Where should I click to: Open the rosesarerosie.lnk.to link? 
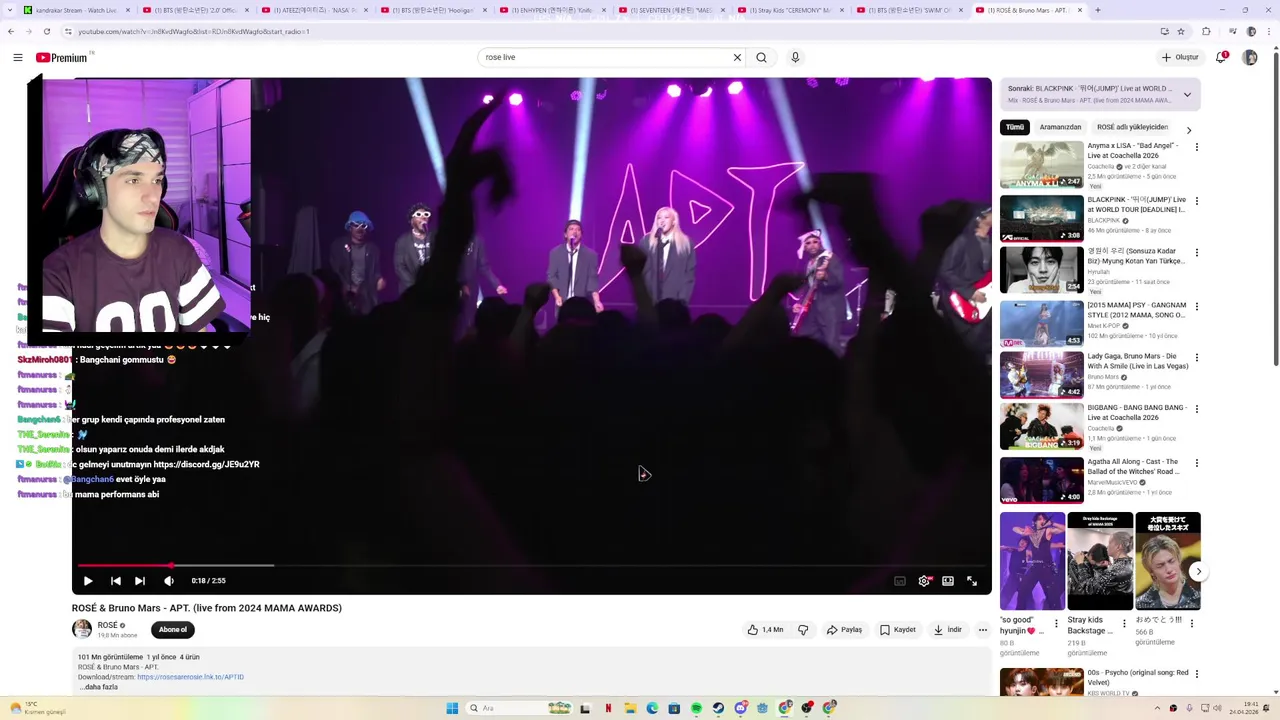click(x=190, y=677)
